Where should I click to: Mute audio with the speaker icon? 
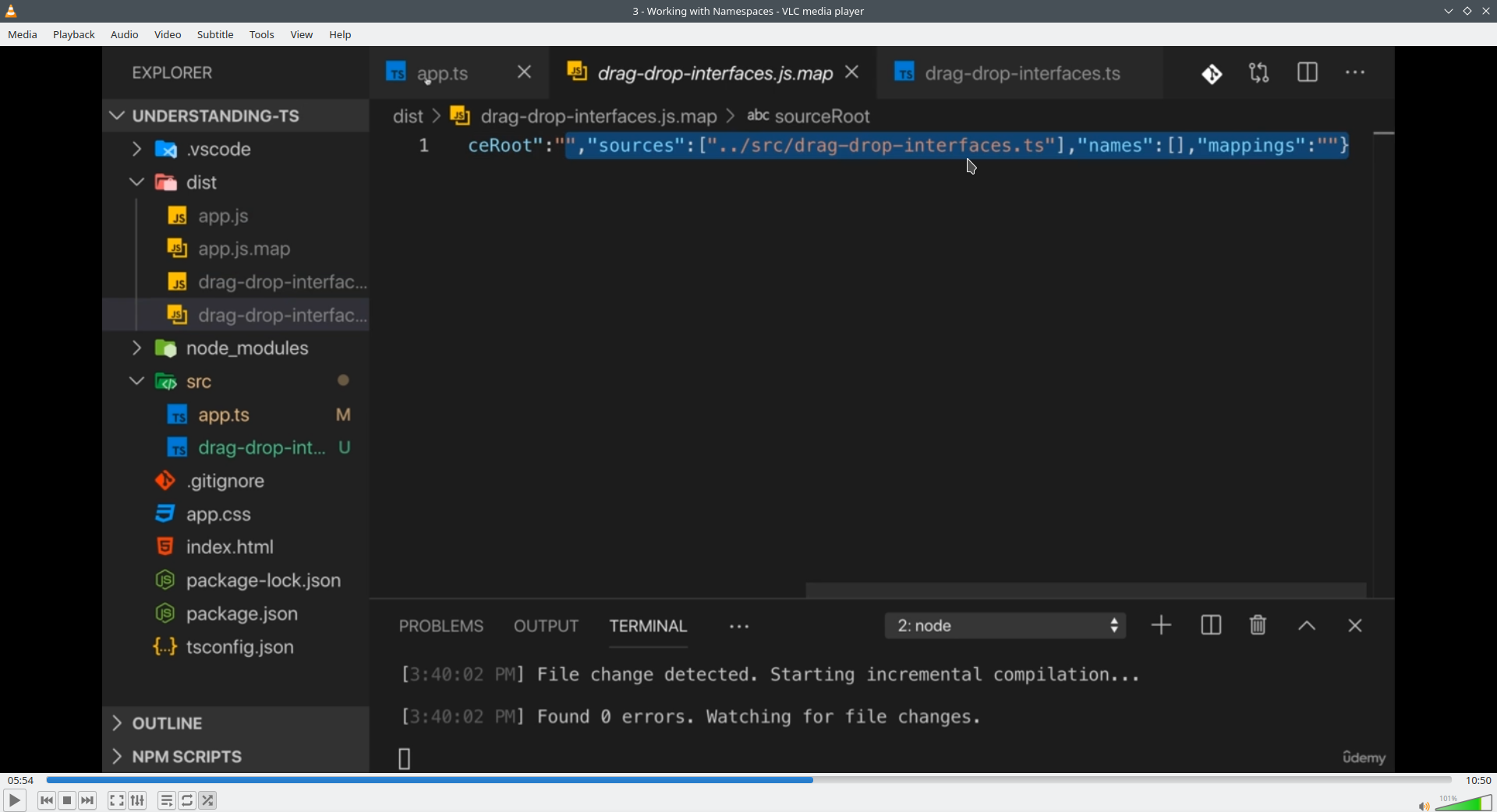point(1424,806)
